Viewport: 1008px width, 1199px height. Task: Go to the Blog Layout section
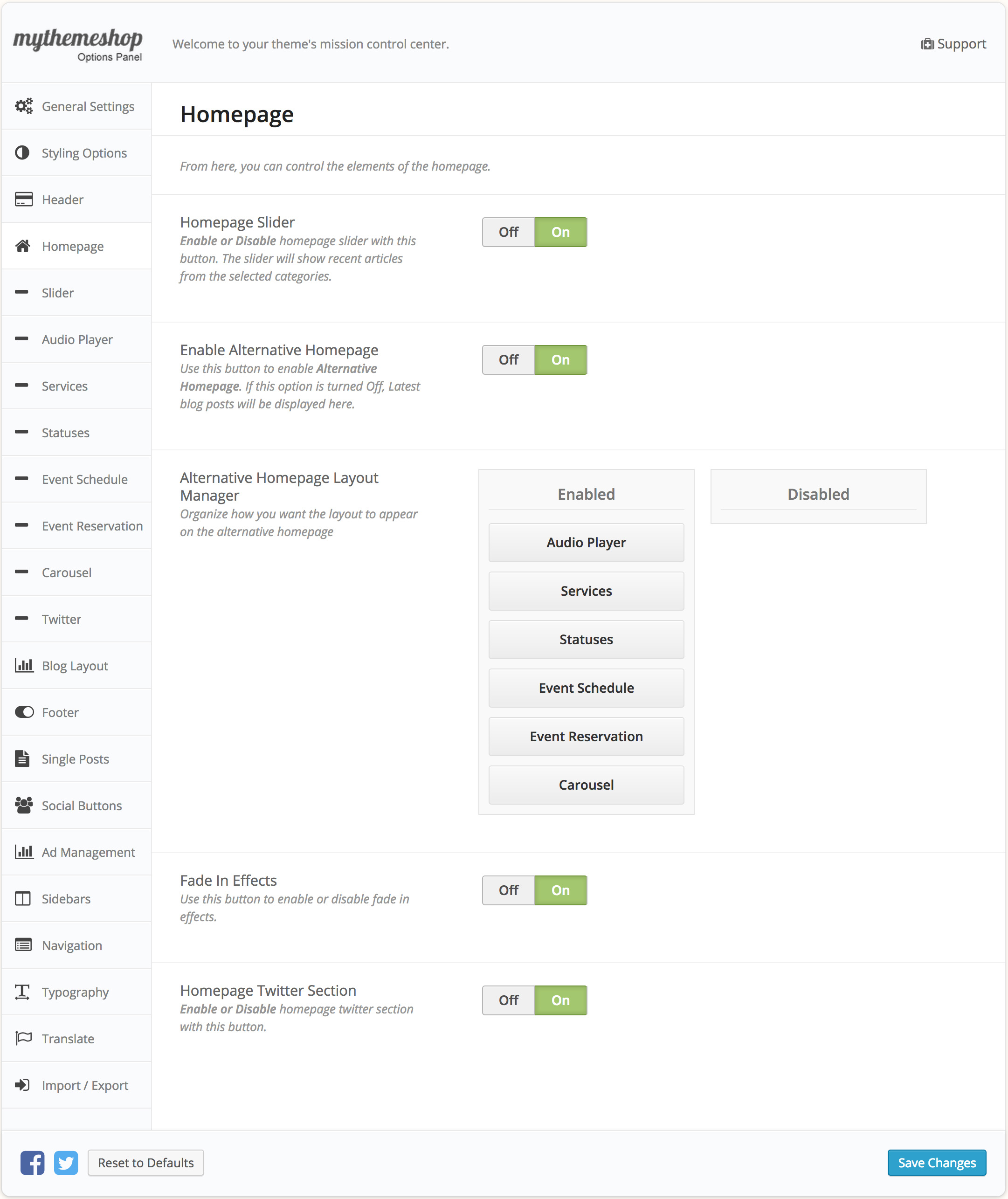click(x=75, y=666)
